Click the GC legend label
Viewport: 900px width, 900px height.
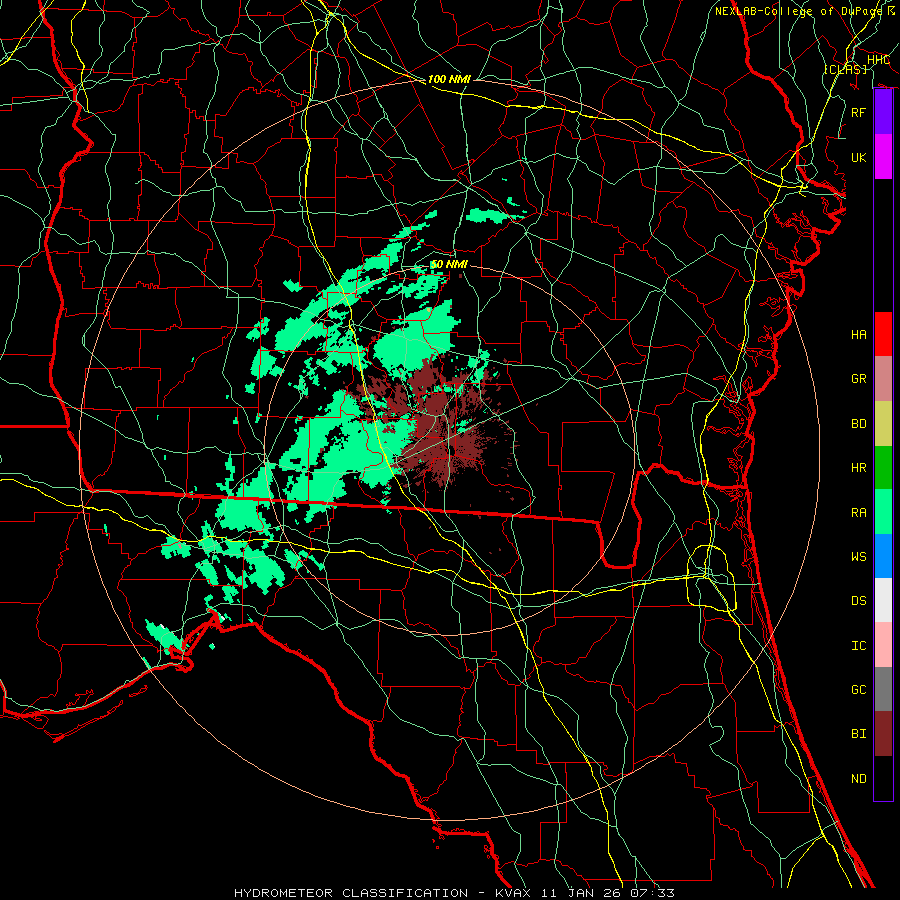coord(858,690)
